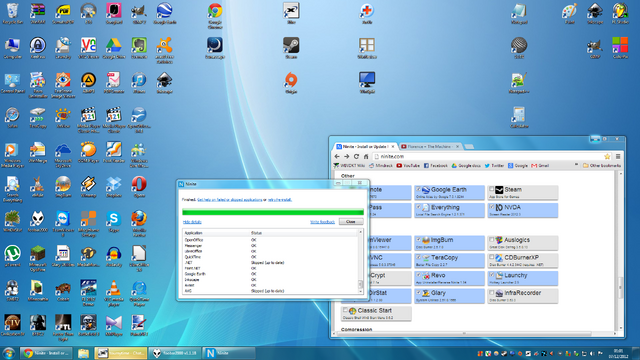Open Windows Explorer from the taskbar
Viewport: 640px width, 360px height.
pos(83,353)
